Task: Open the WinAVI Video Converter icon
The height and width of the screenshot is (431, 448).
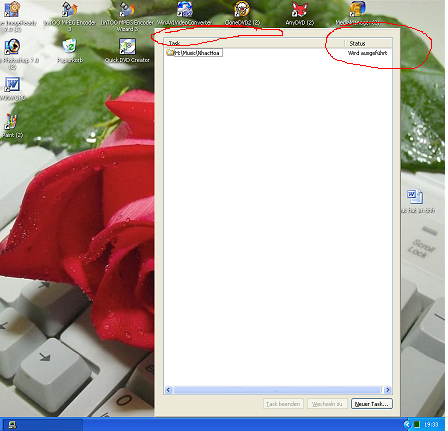Action: (x=184, y=9)
